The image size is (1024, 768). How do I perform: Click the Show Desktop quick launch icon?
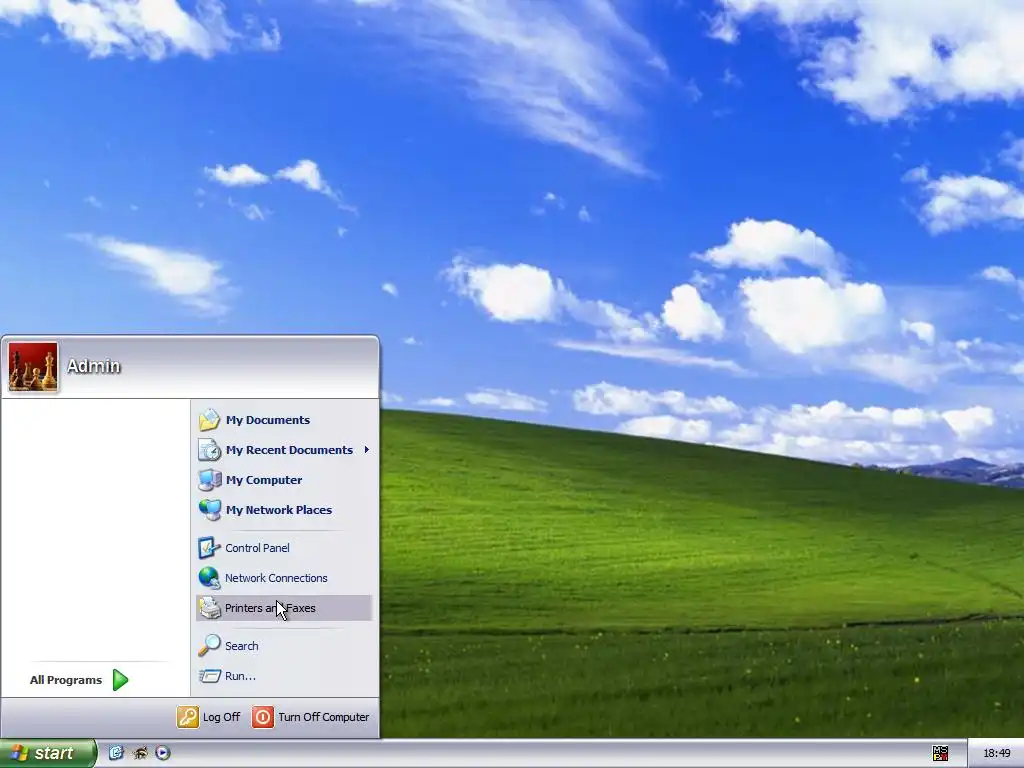coord(116,753)
